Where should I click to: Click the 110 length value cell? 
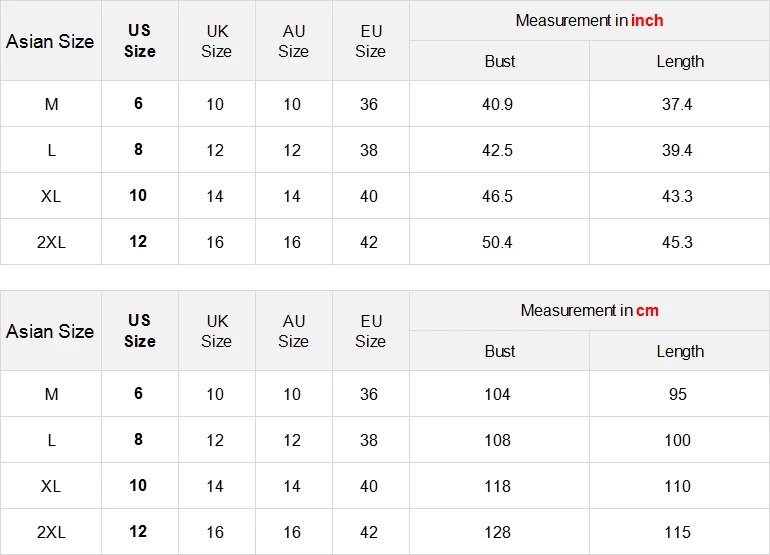678,486
